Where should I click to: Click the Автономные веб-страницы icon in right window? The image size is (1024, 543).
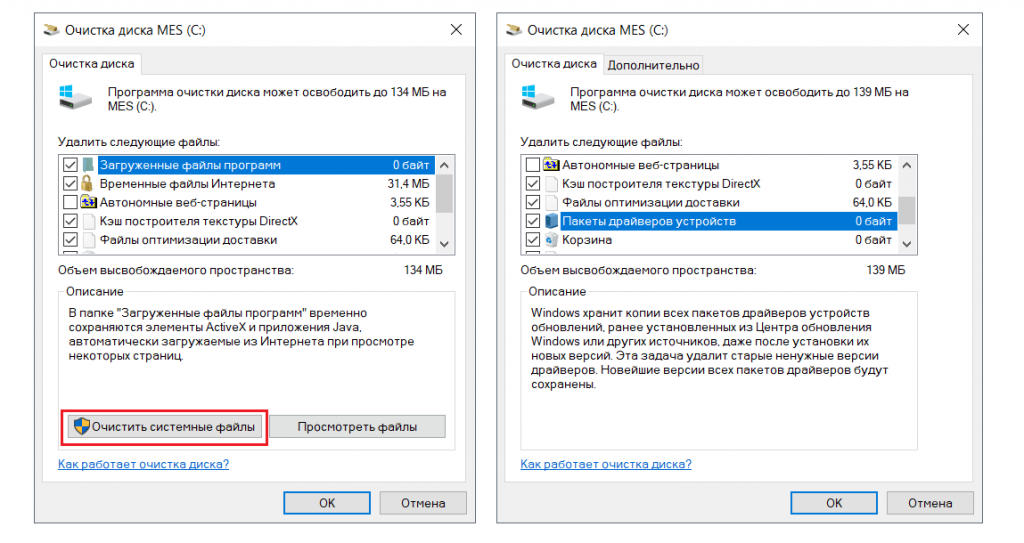coord(551,165)
